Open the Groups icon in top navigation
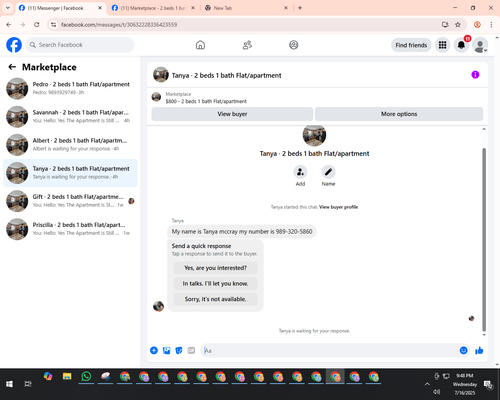 coord(294,45)
